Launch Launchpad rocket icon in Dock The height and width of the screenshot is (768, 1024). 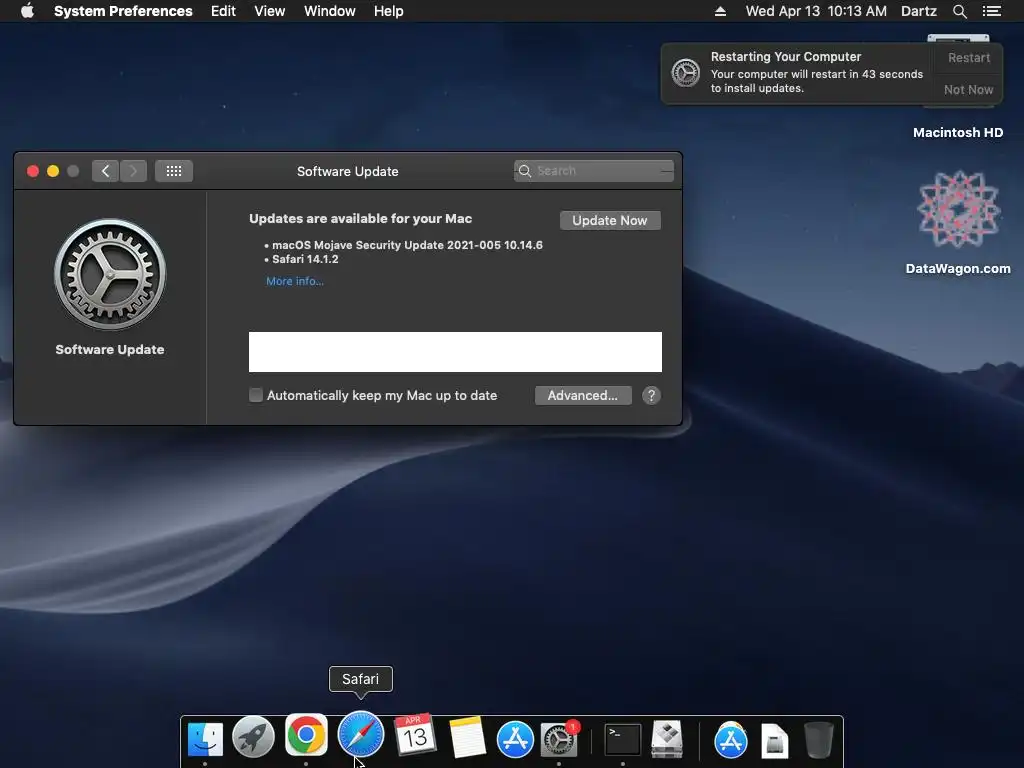[253, 739]
